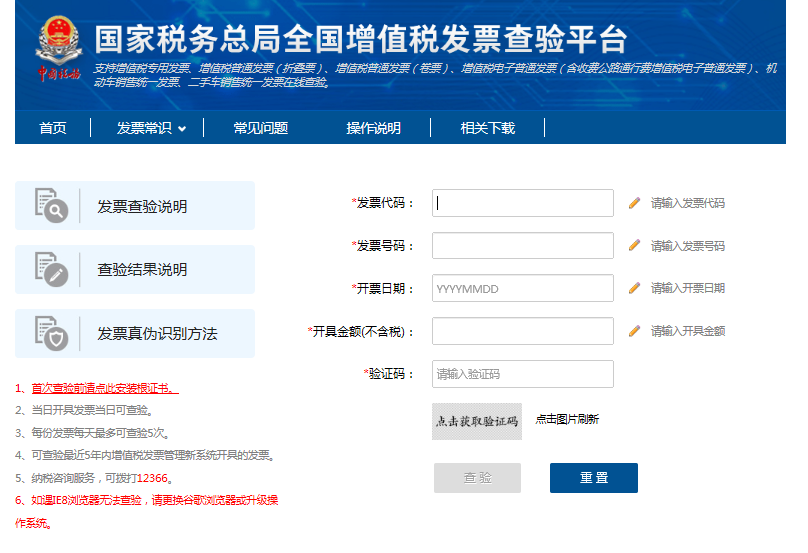Focus the 验证码 input field
Viewport: 808px width, 553px height.
pyautogui.click(x=523, y=374)
